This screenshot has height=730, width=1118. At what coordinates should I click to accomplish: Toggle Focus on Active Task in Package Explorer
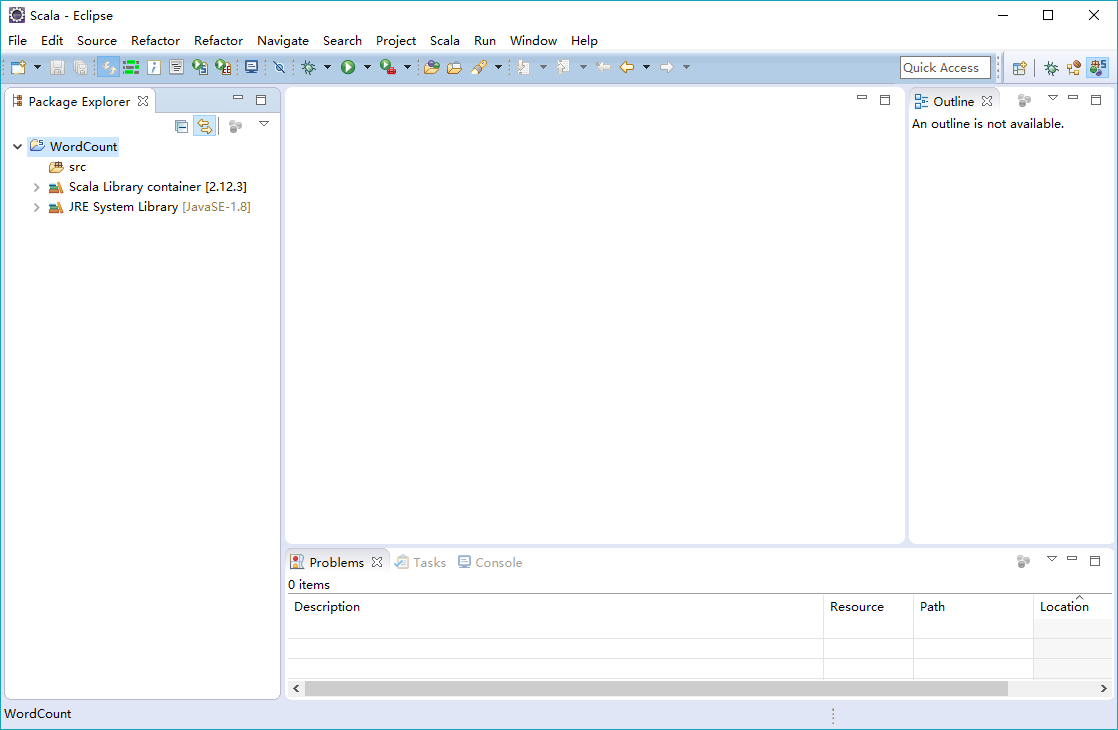235,126
